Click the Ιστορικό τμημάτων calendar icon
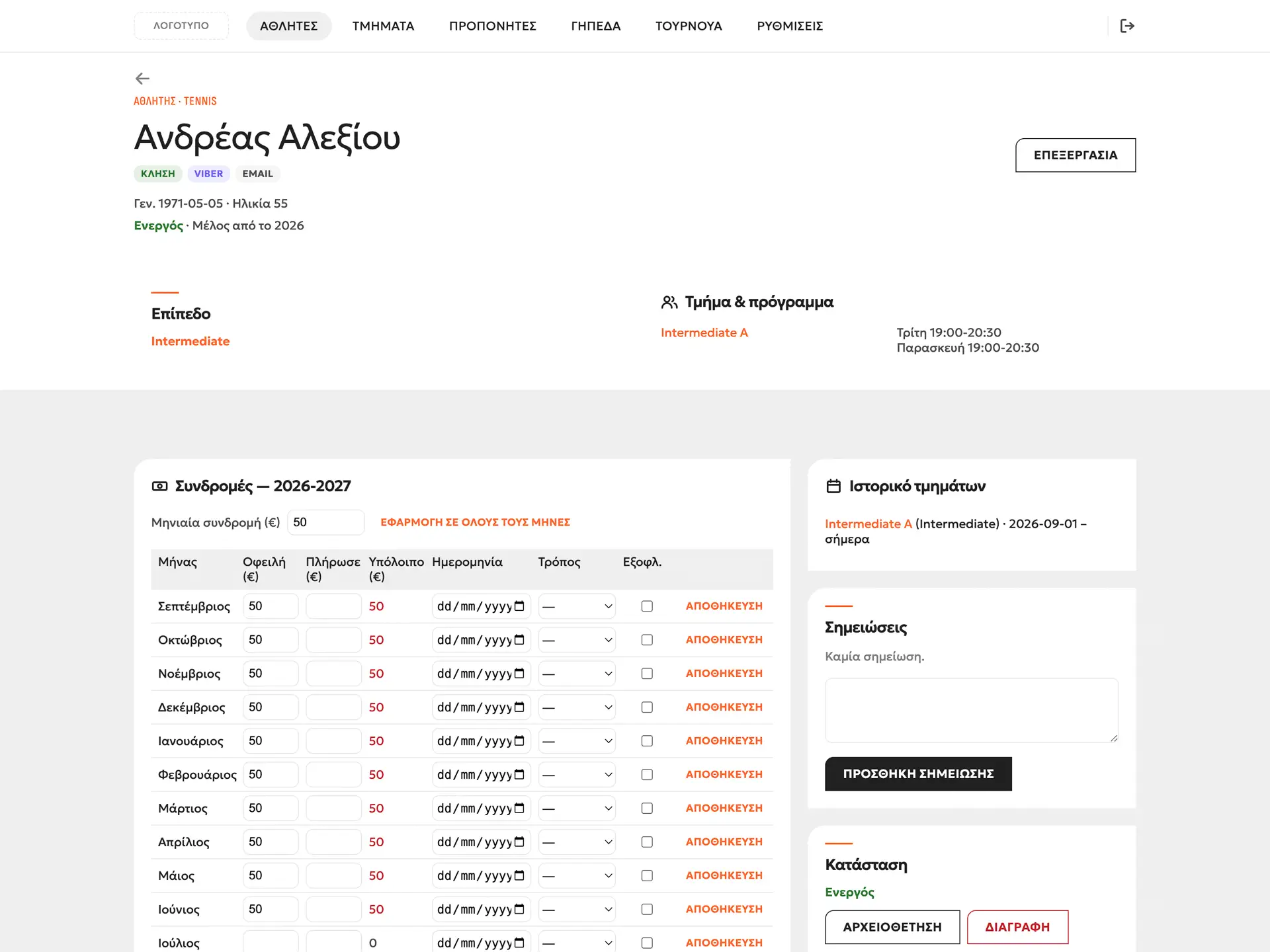The image size is (1270, 952). pyautogui.click(x=833, y=487)
